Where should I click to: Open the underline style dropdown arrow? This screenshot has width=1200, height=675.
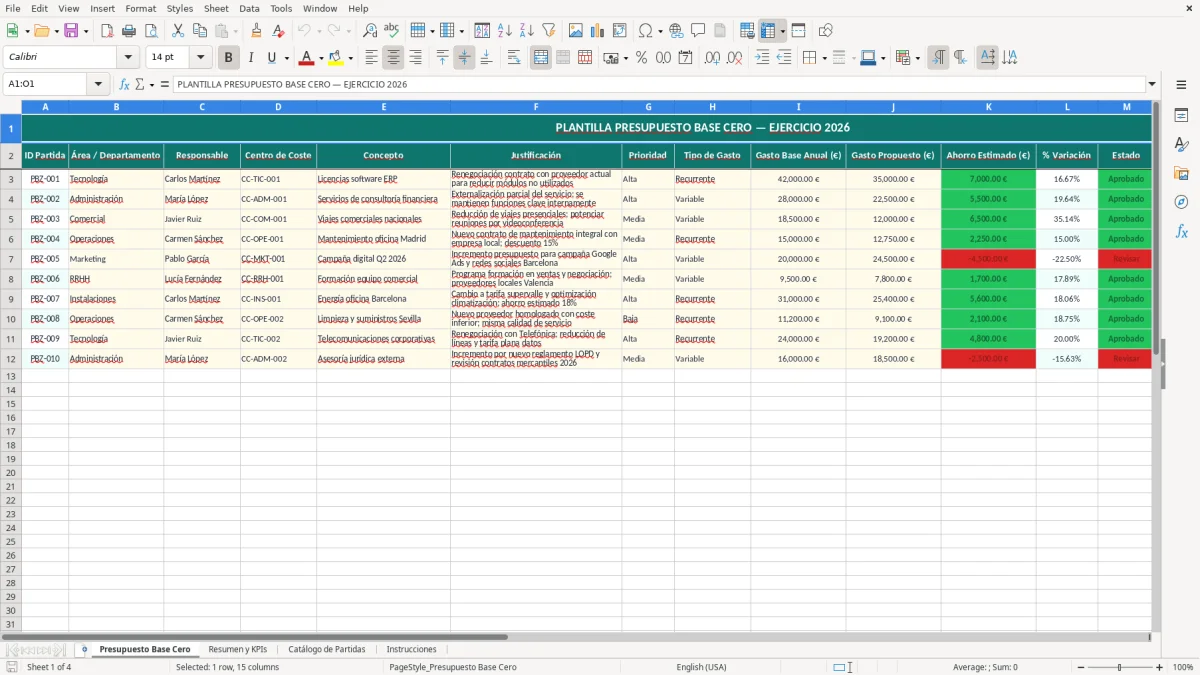click(x=285, y=58)
